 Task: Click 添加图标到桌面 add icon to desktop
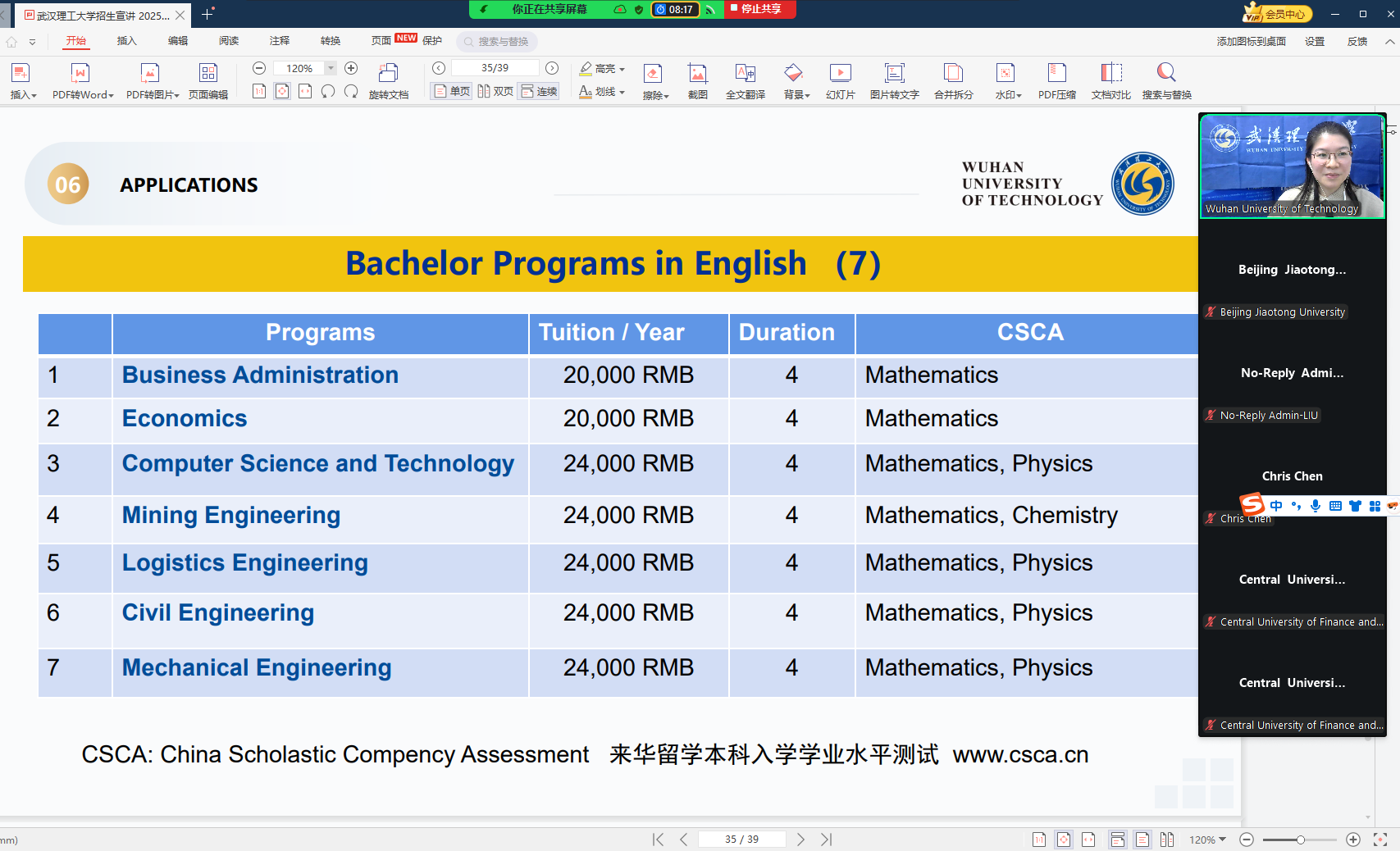[x=1251, y=41]
